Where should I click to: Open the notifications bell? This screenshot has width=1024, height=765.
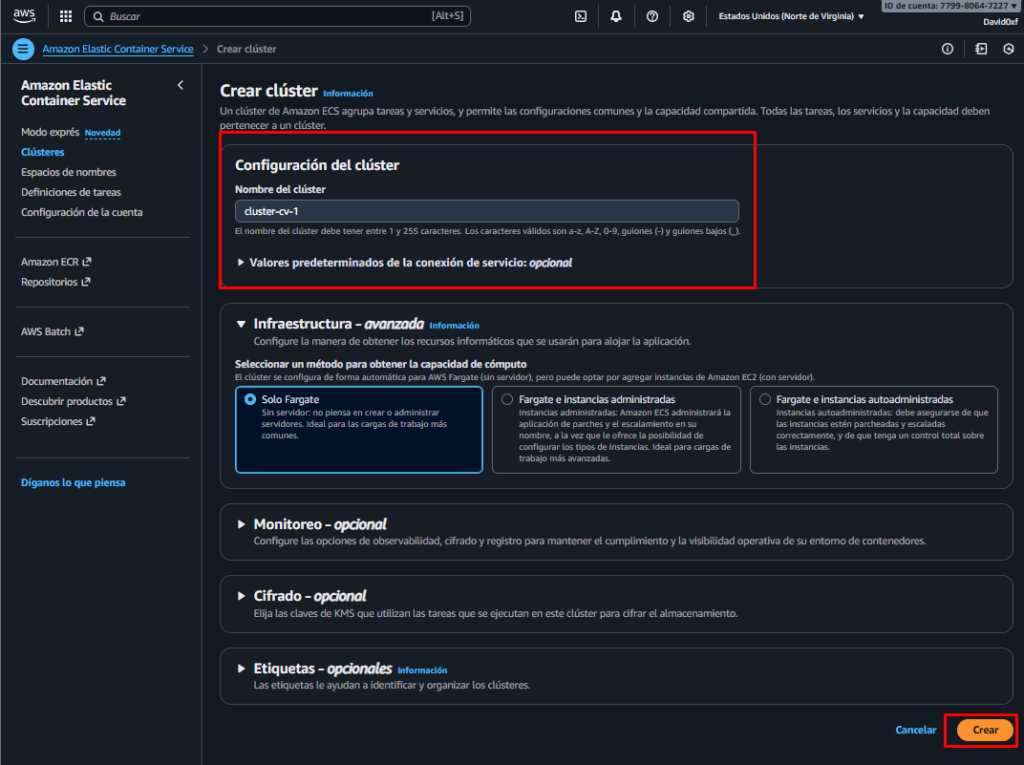coord(616,16)
